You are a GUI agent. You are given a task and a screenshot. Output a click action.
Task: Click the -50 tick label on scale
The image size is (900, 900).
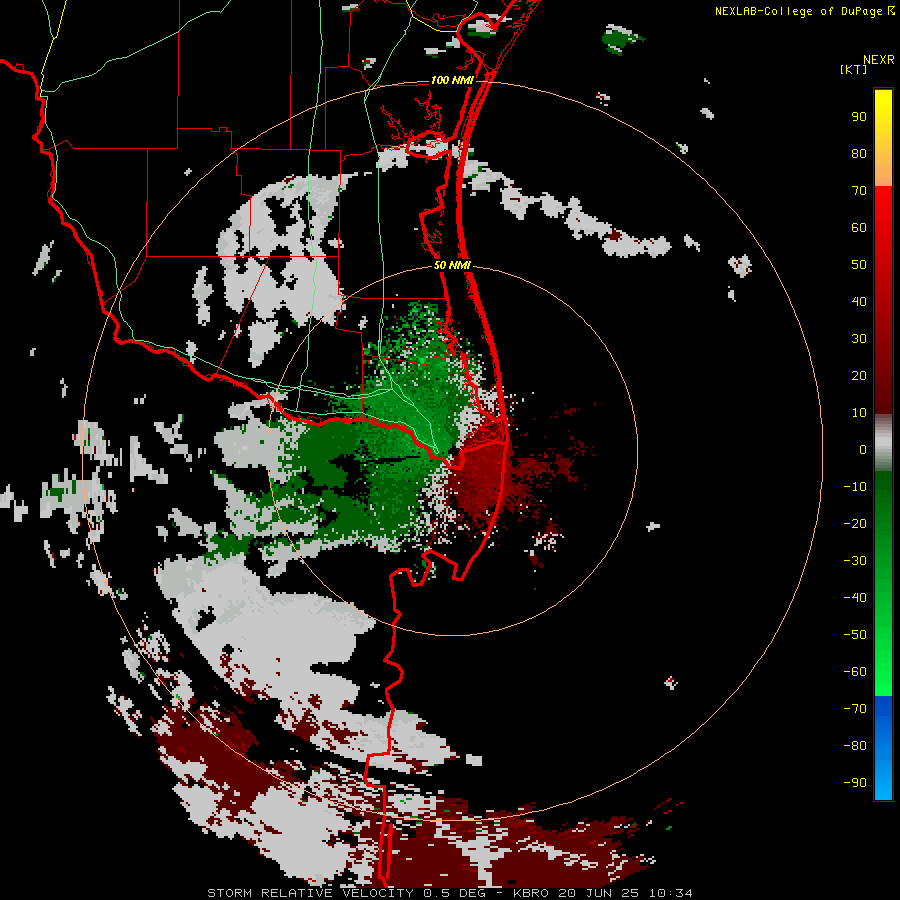[855, 634]
